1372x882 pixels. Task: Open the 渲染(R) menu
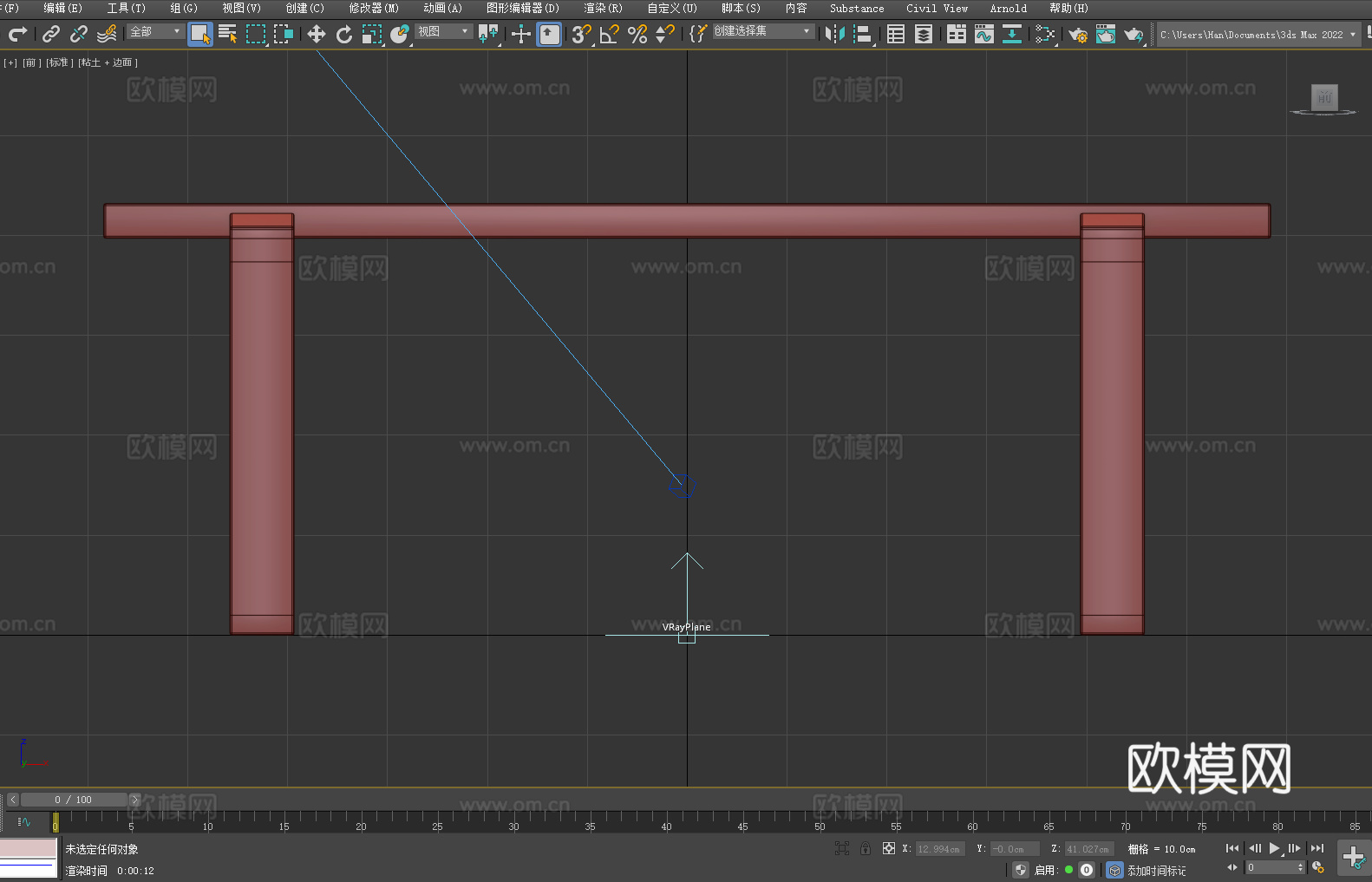point(604,8)
